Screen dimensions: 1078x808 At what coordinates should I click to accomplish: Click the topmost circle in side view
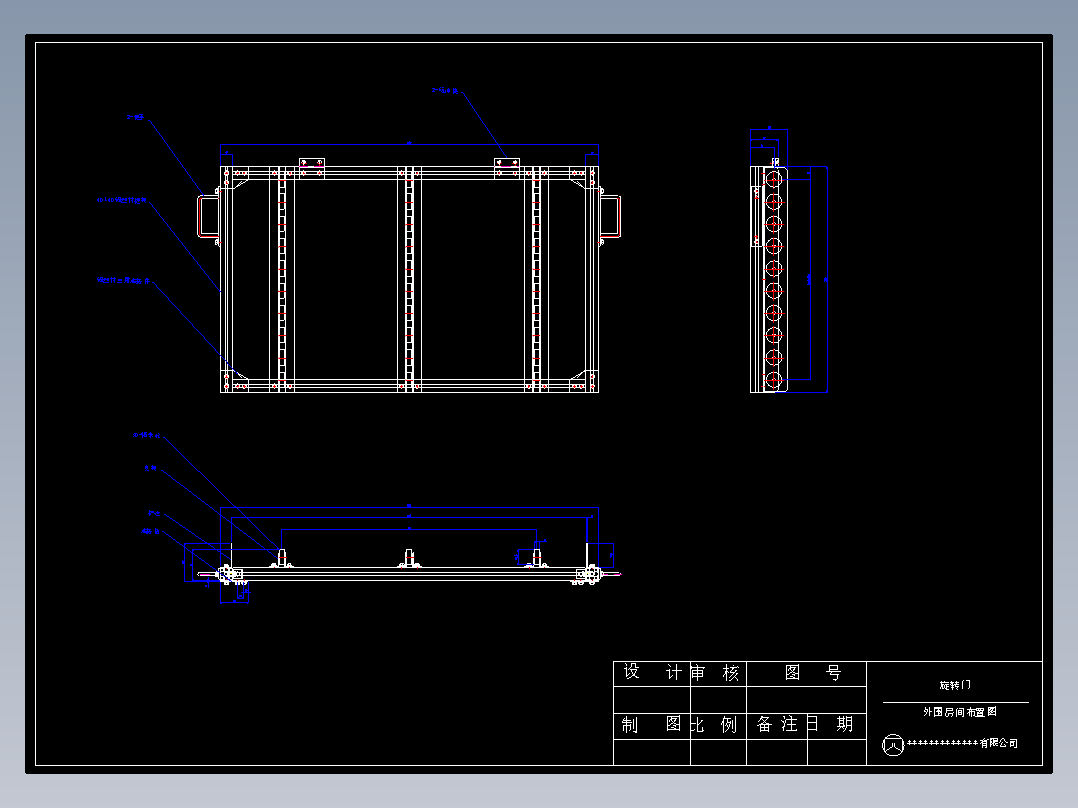pos(773,179)
